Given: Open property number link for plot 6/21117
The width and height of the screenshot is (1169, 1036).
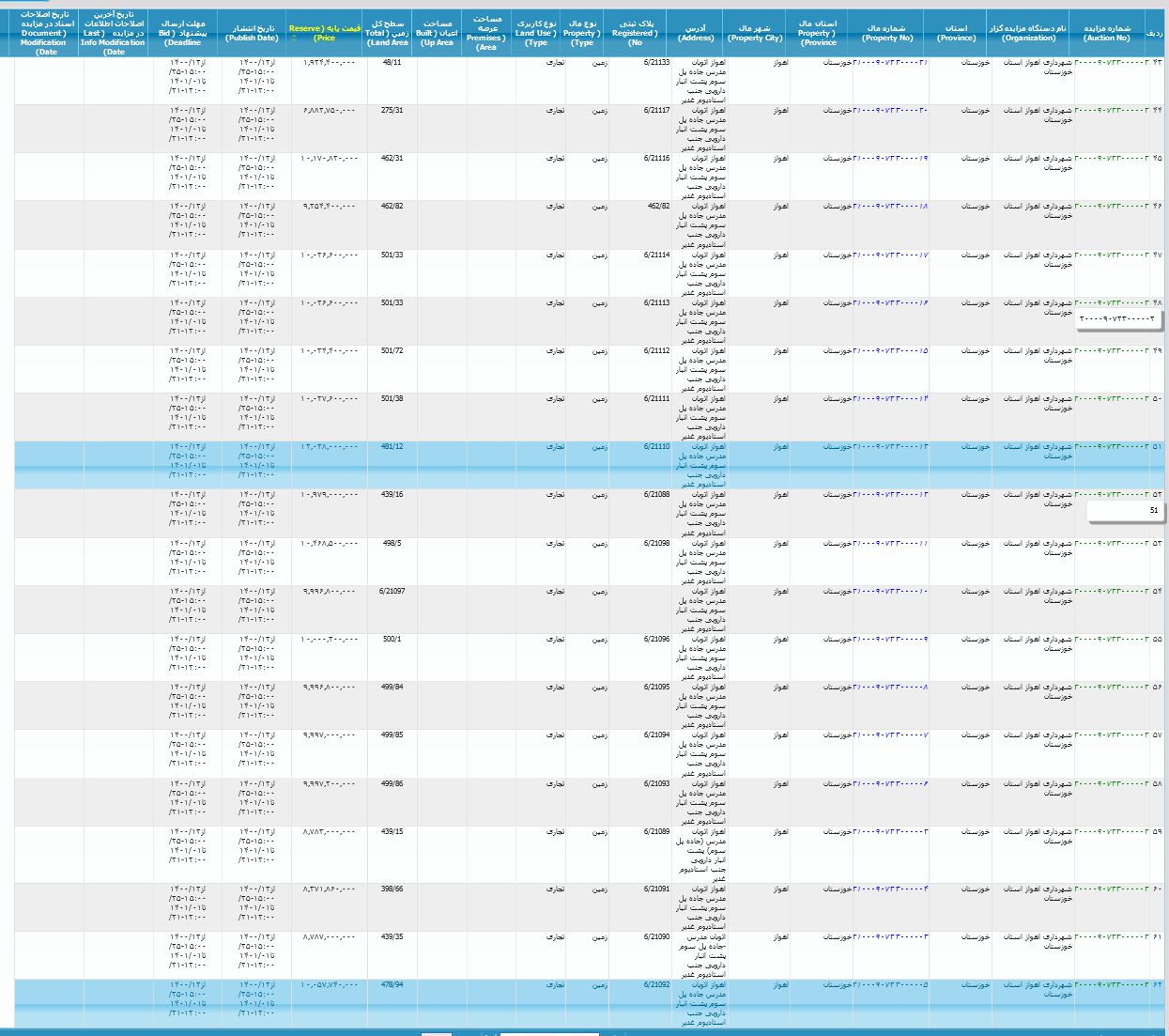Looking at the screenshot, I should click(x=890, y=111).
